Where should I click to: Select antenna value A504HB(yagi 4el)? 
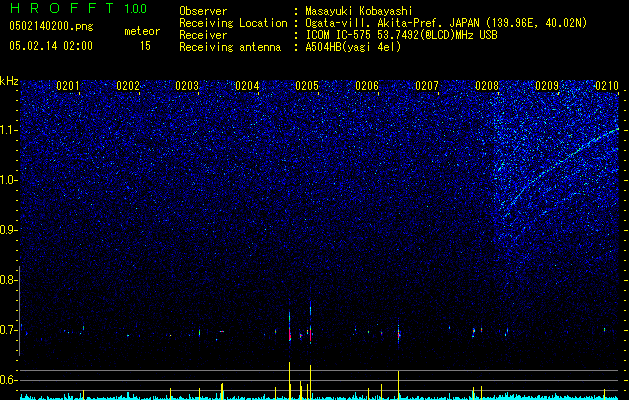click(353, 47)
